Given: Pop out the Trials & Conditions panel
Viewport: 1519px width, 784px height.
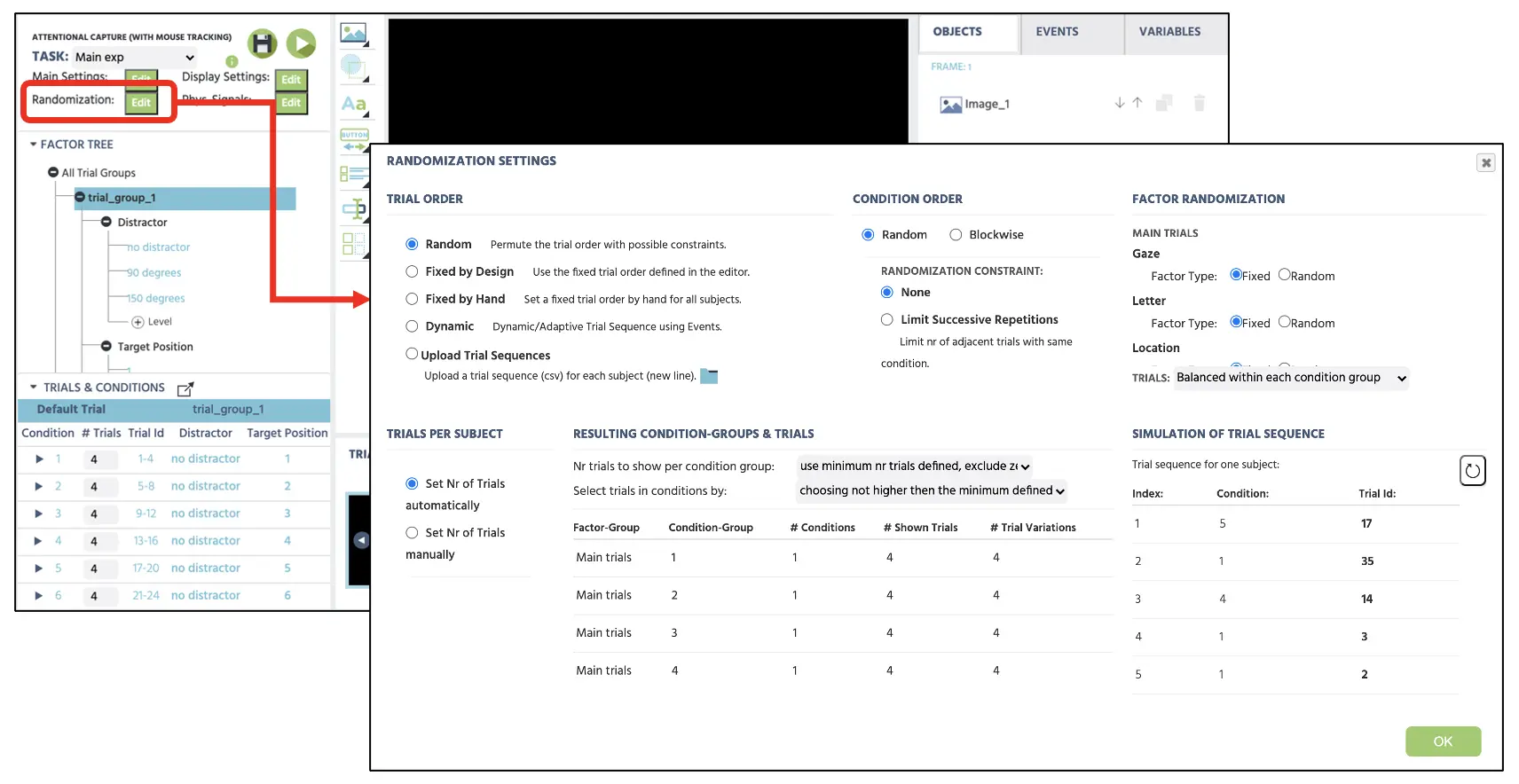Looking at the screenshot, I should (185, 388).
